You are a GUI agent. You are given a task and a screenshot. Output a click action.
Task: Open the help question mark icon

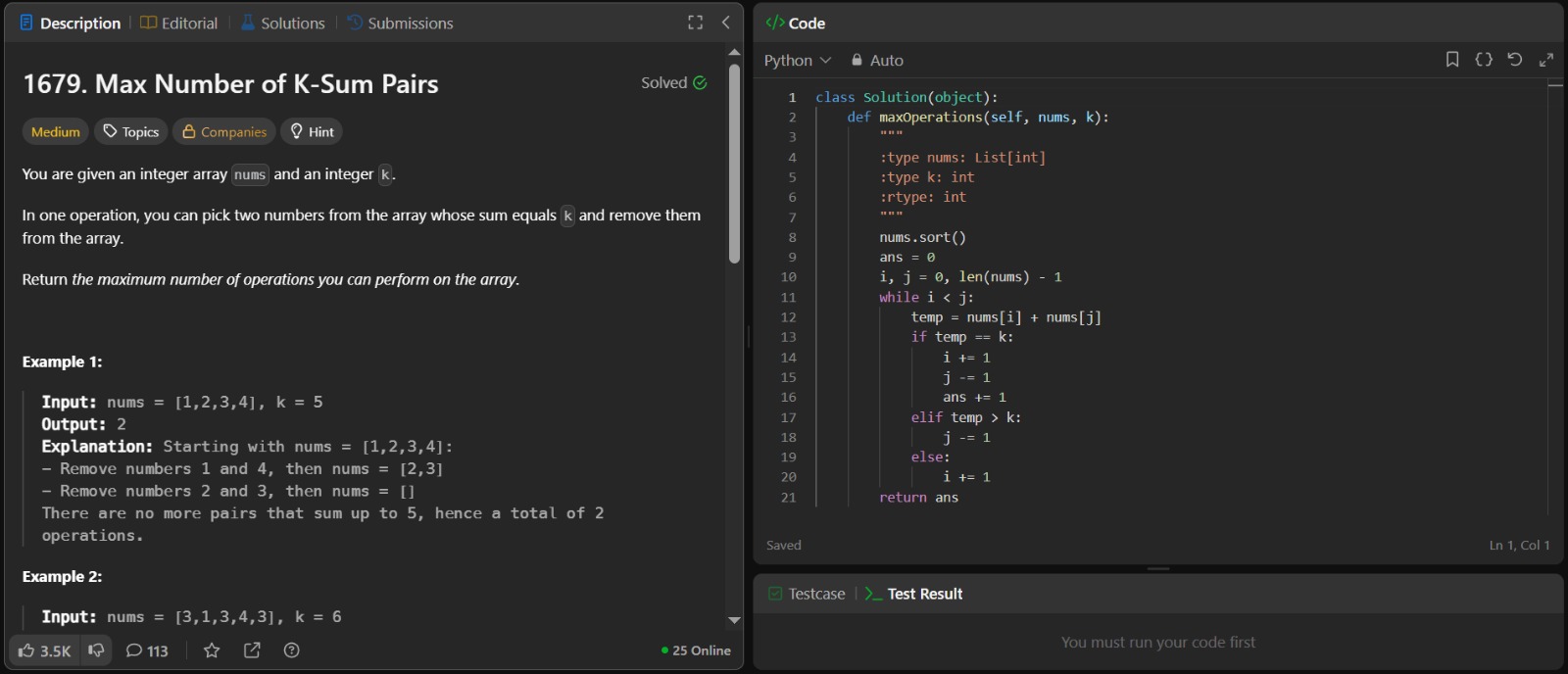pos(291,650)
